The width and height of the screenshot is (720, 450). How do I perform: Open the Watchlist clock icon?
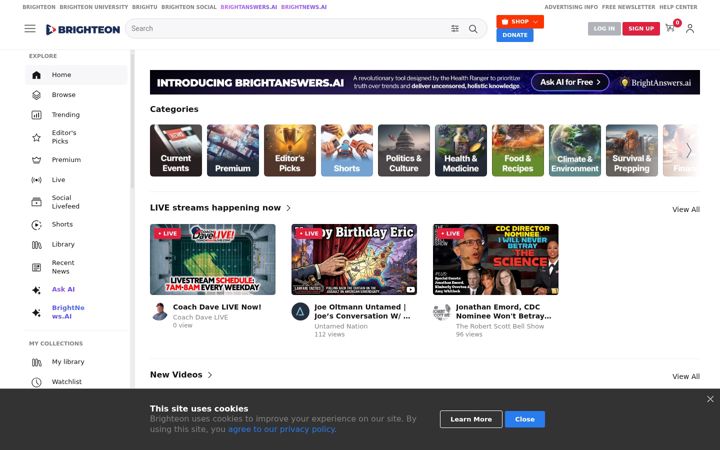pos(36,382)
